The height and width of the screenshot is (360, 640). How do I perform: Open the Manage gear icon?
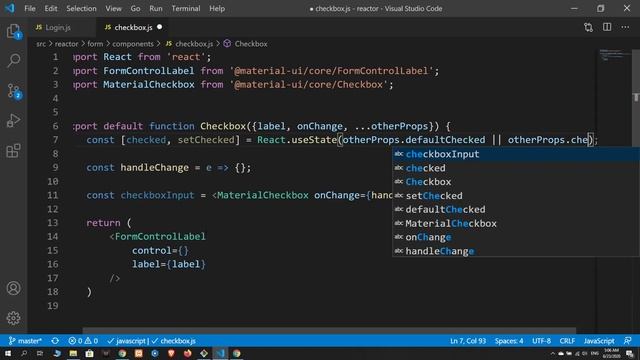pyautogui.click(x=13, y=318)
